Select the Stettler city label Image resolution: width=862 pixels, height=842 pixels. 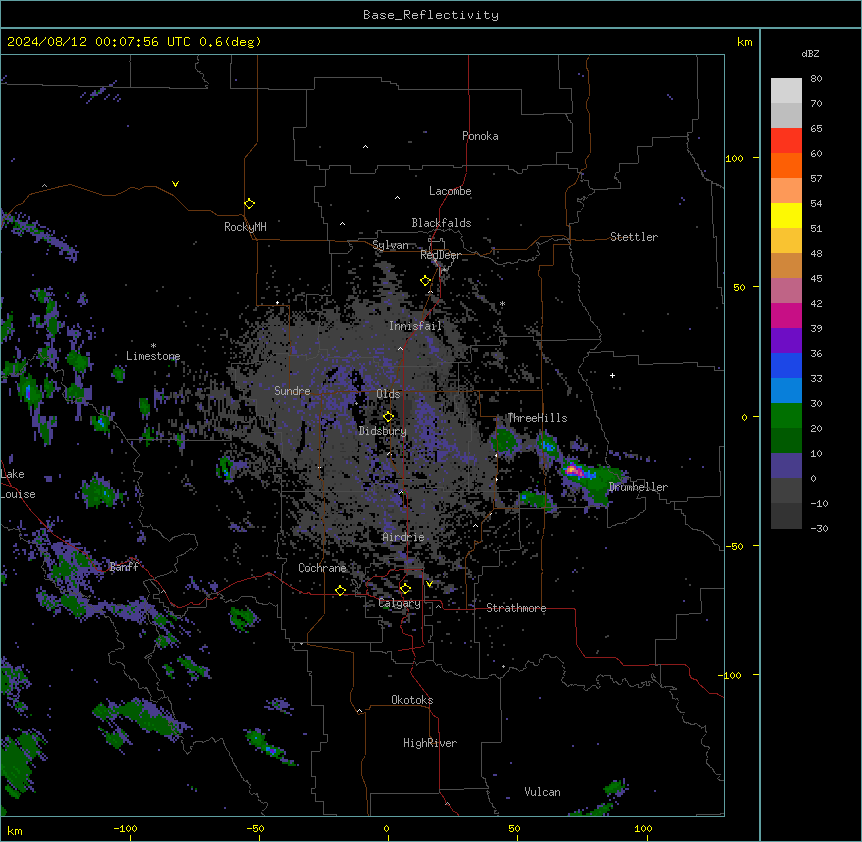click(x=634, y=237)
